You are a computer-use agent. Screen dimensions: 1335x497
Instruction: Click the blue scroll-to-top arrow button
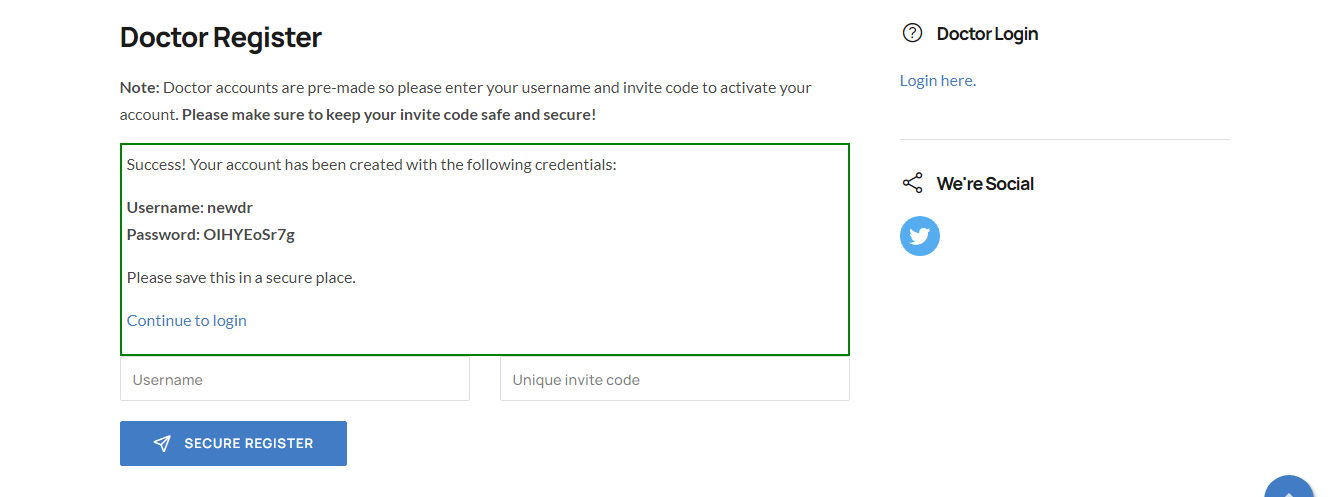[1289, 486]
